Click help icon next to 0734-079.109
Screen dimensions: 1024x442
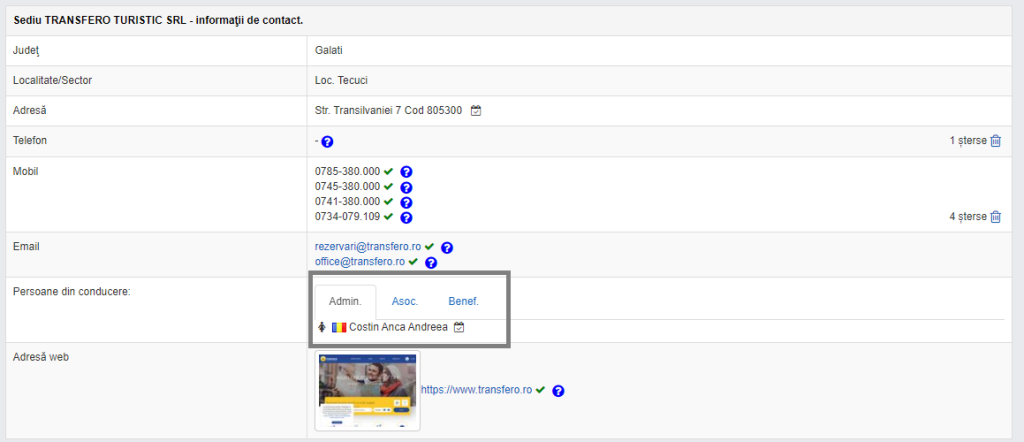click(406, 217)
